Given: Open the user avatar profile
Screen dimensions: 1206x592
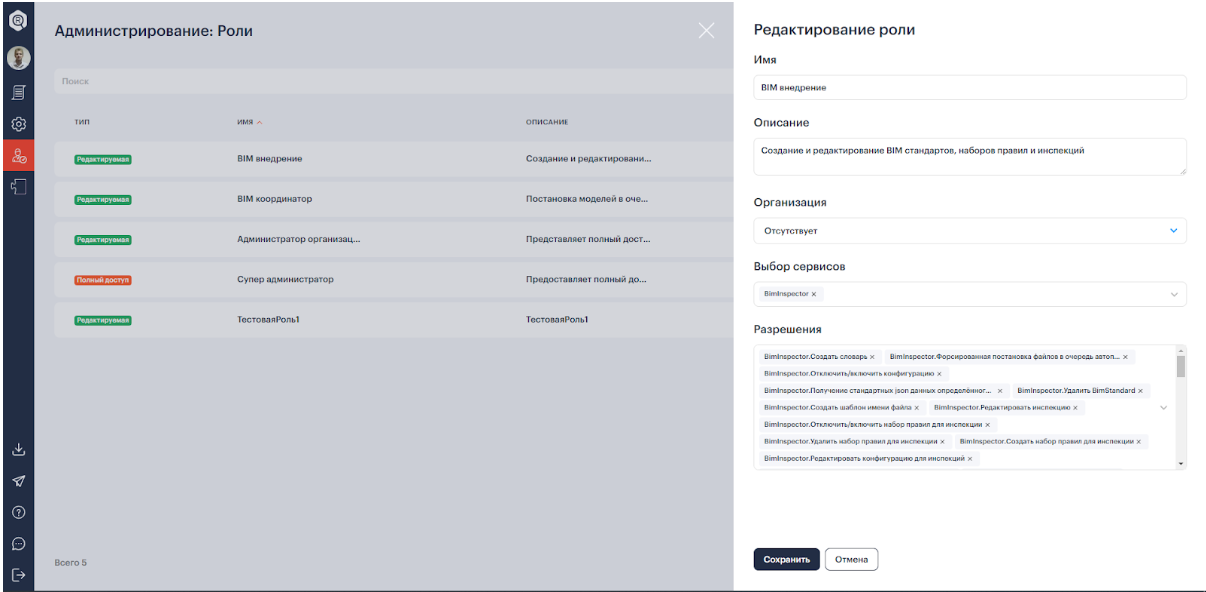Looking at the screenshot, I should (18, 58).
